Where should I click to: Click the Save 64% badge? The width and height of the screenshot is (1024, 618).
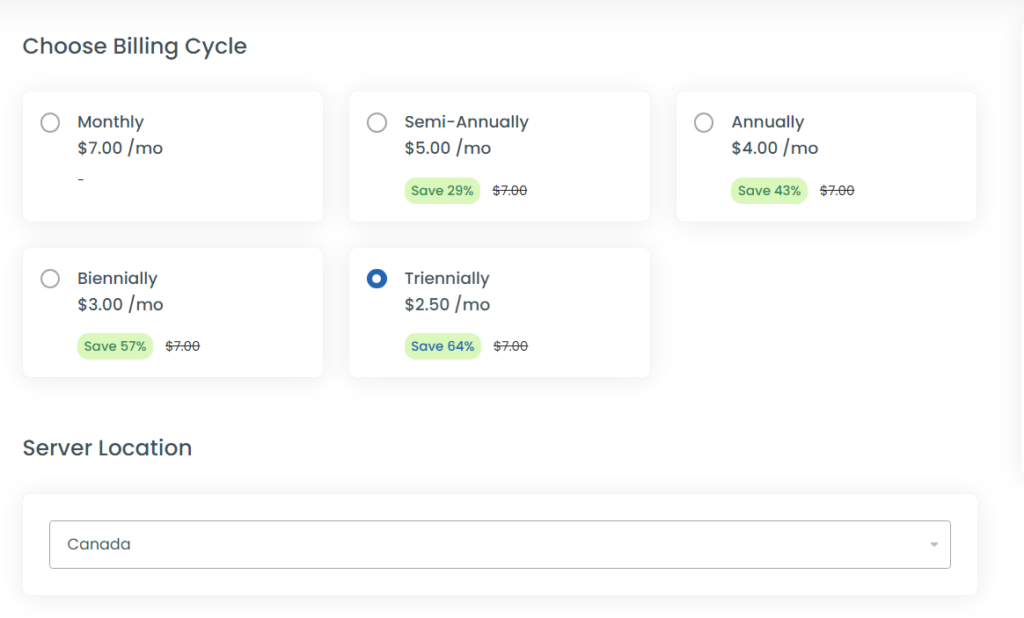[x=443, y=346]
